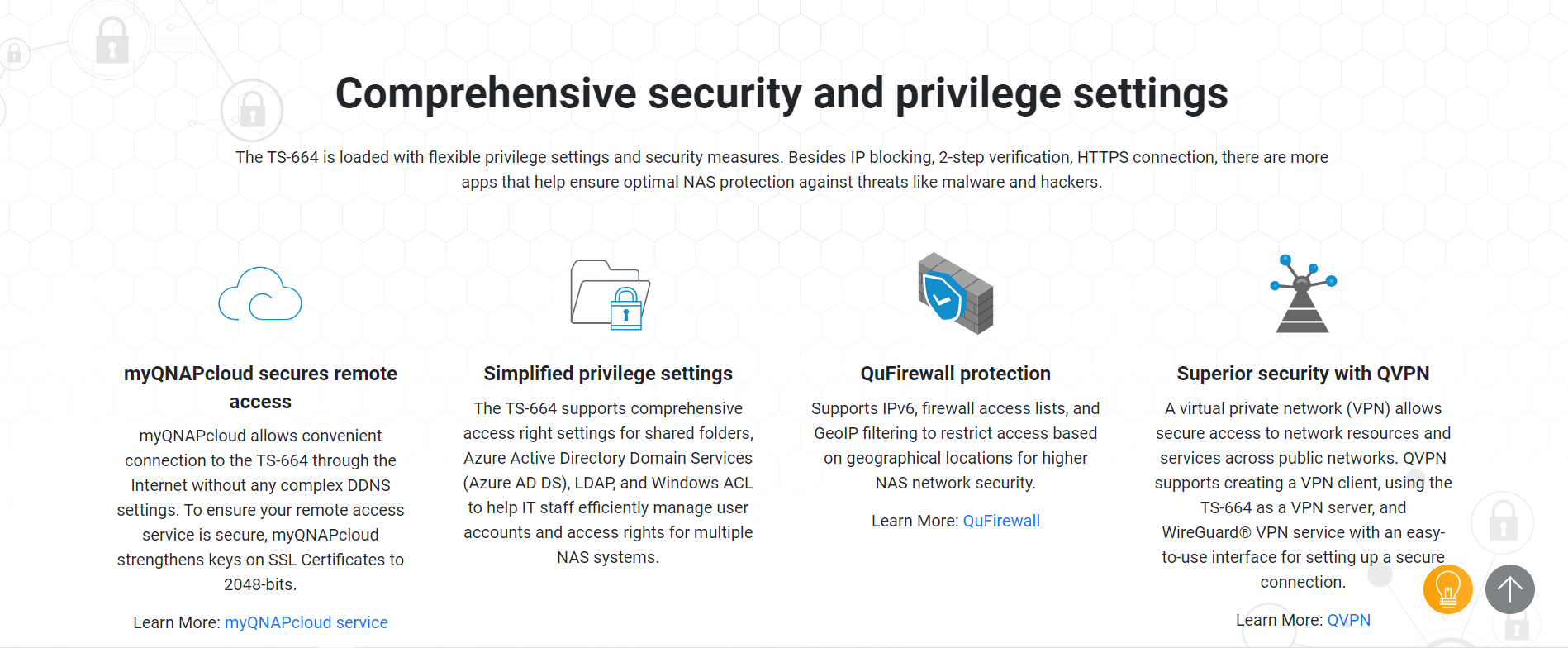Click the WireGuard VPN description paragraph
This screenshot has height=648, width=1568.
tap(1303, 495)
